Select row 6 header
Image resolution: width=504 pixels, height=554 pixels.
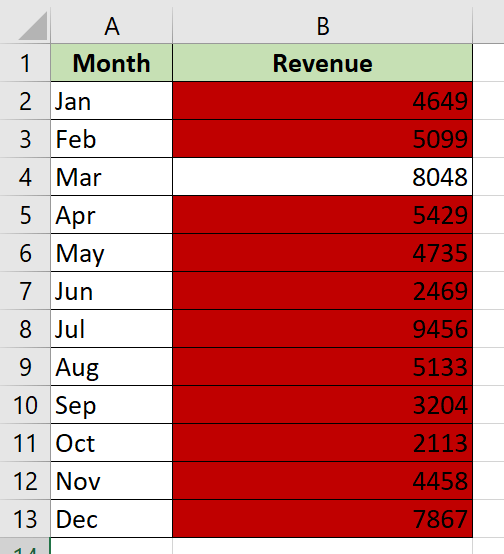coord(25,253)
